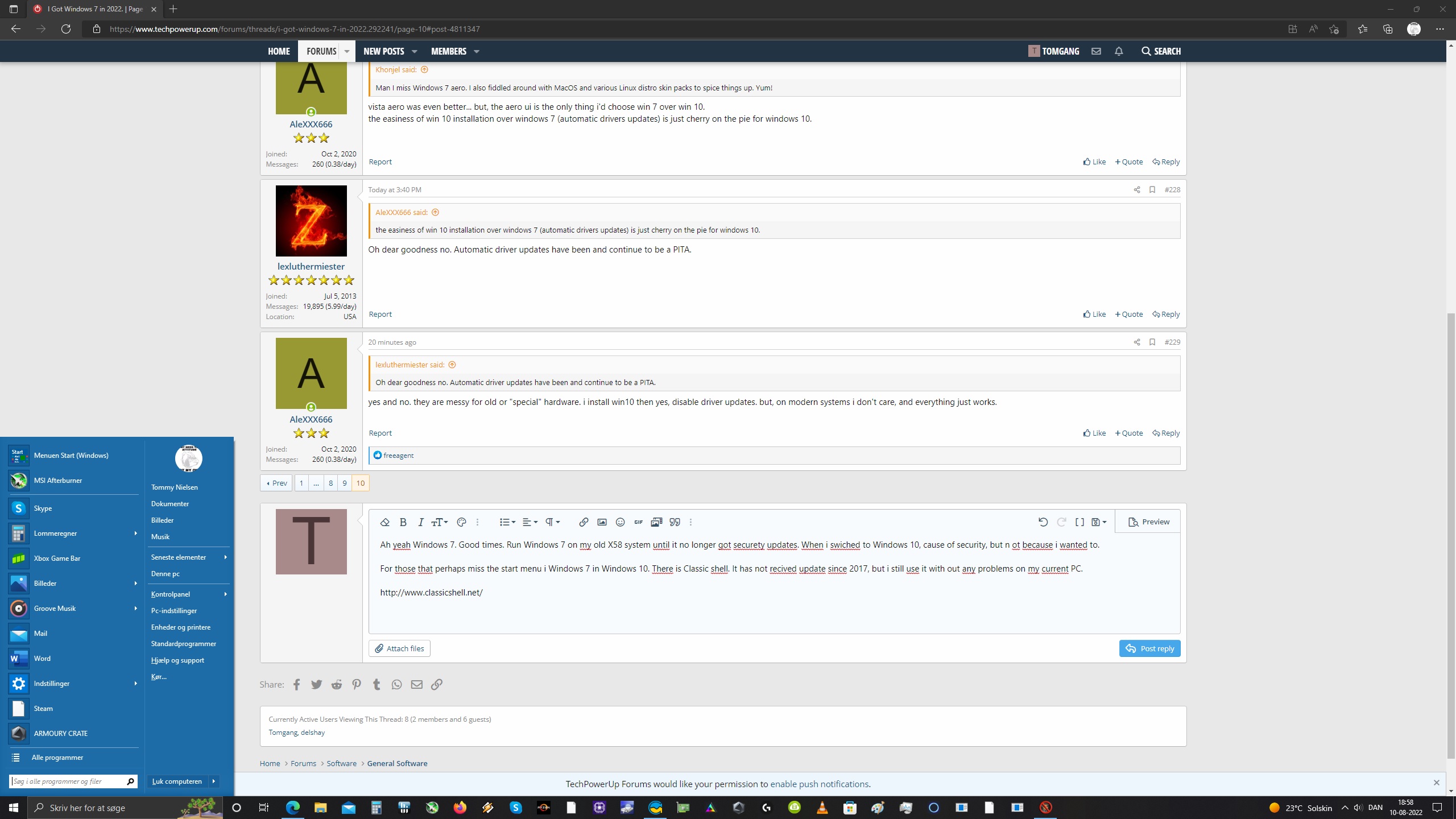The height and width of the screenshot is (819, 1456).
Task: Click the Preview button in the editor
Action: [x=1149, y=522]
